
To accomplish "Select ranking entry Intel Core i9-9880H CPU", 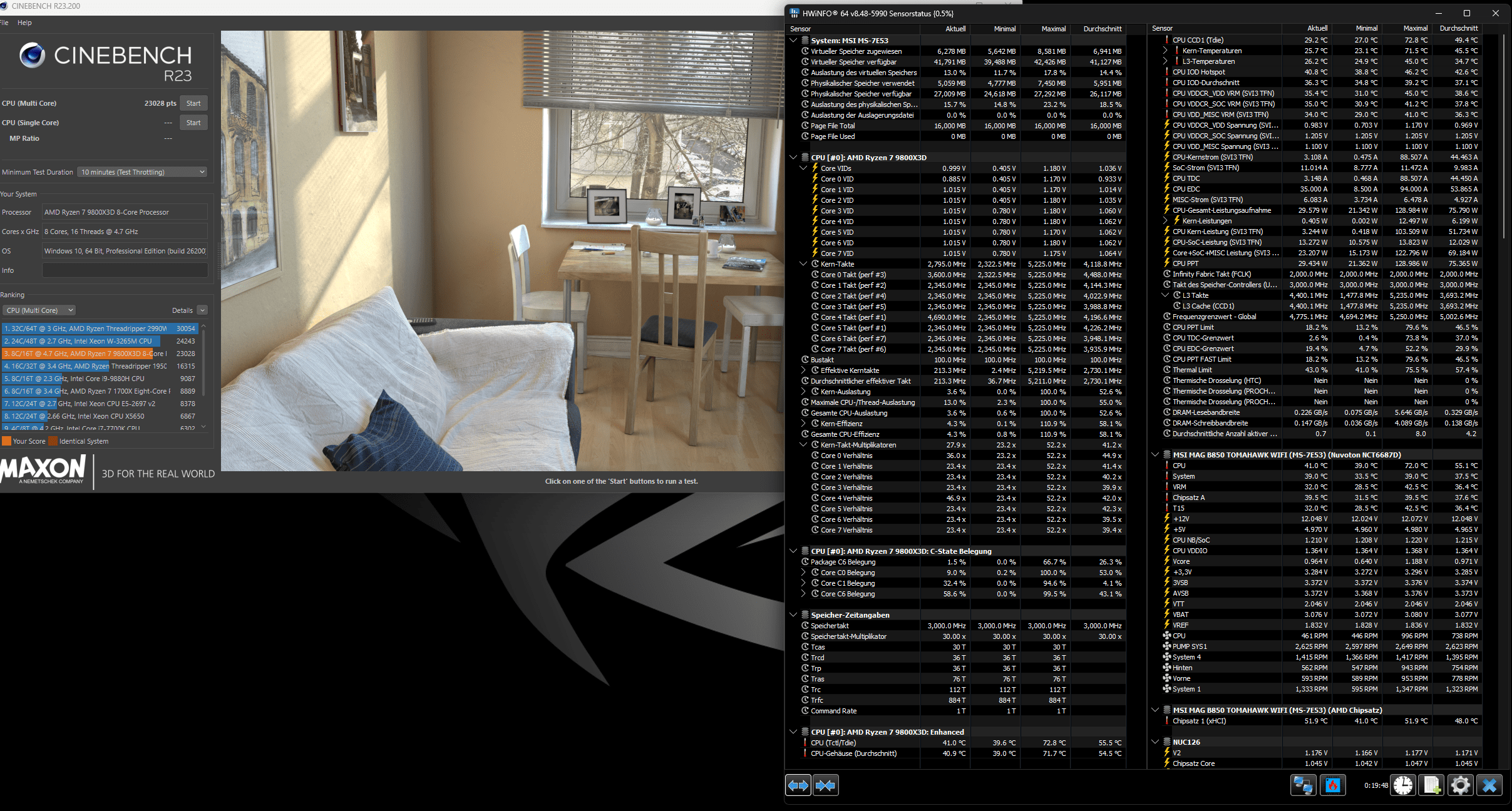I will (x=100, y=379).
